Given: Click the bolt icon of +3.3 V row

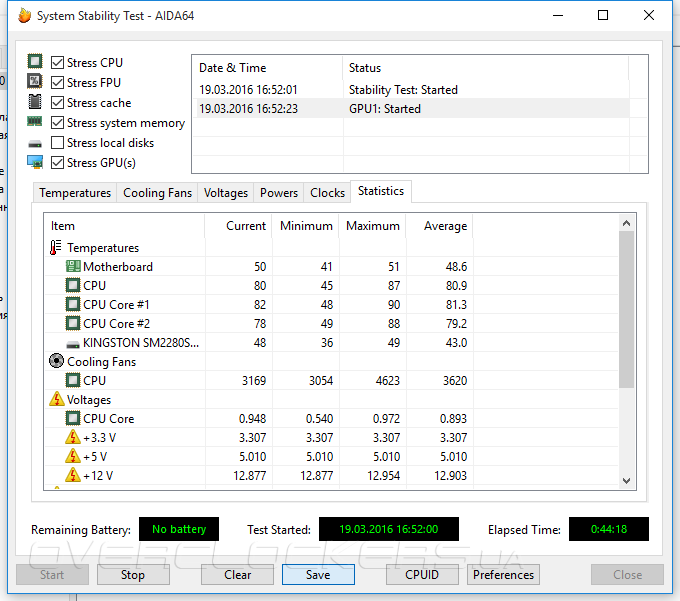Looking at the screenshot, I should click(73, 437).
